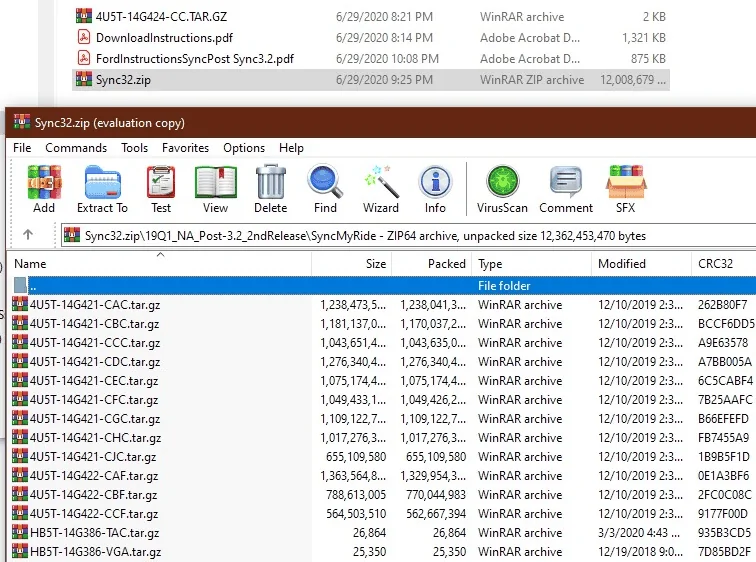Sort the list by Size column
The image size is (756, 562).
pyautogui.click(x=351, y=264)
